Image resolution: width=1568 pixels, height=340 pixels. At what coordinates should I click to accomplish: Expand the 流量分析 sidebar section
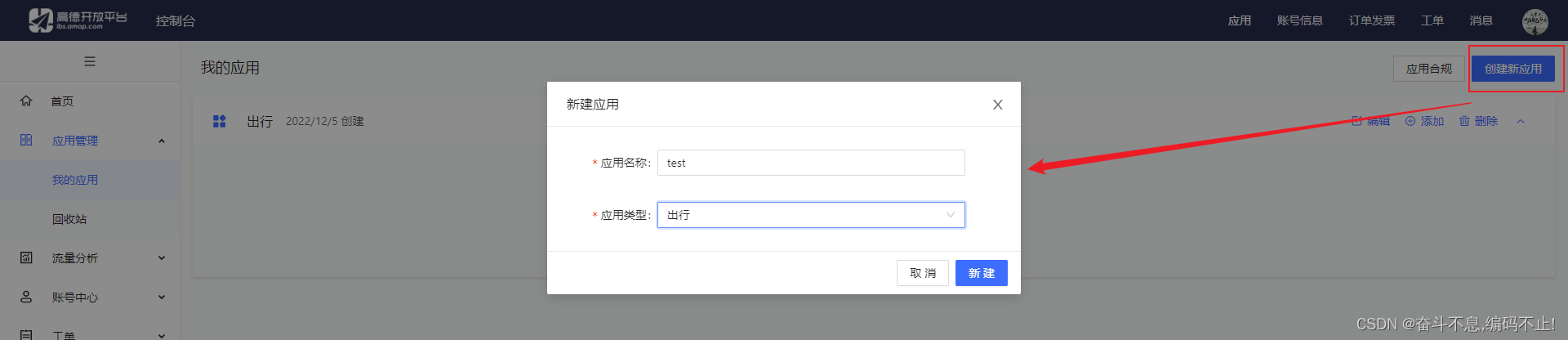point(162,258)
